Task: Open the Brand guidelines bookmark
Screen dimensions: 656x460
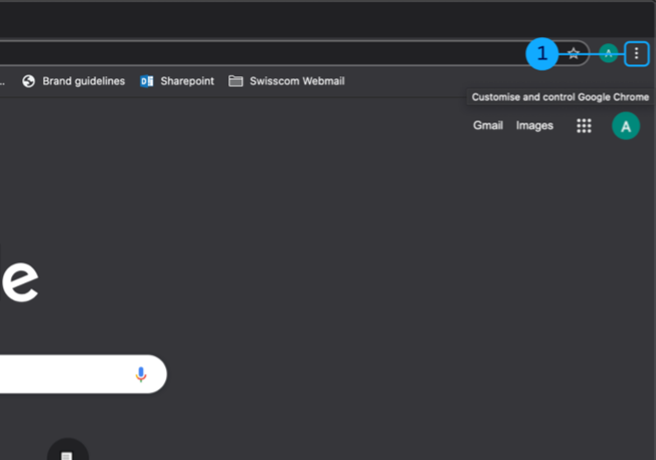Action: [x=83, y=81]
